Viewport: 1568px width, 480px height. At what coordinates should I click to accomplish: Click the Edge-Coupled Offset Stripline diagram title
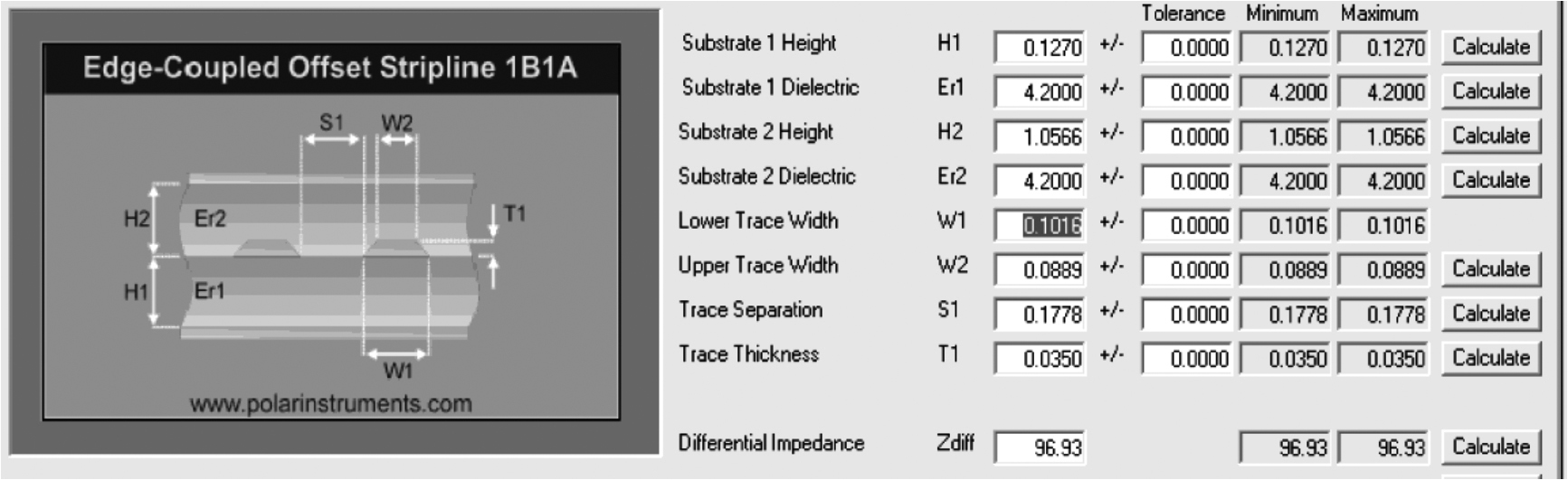tap(330, 68)
